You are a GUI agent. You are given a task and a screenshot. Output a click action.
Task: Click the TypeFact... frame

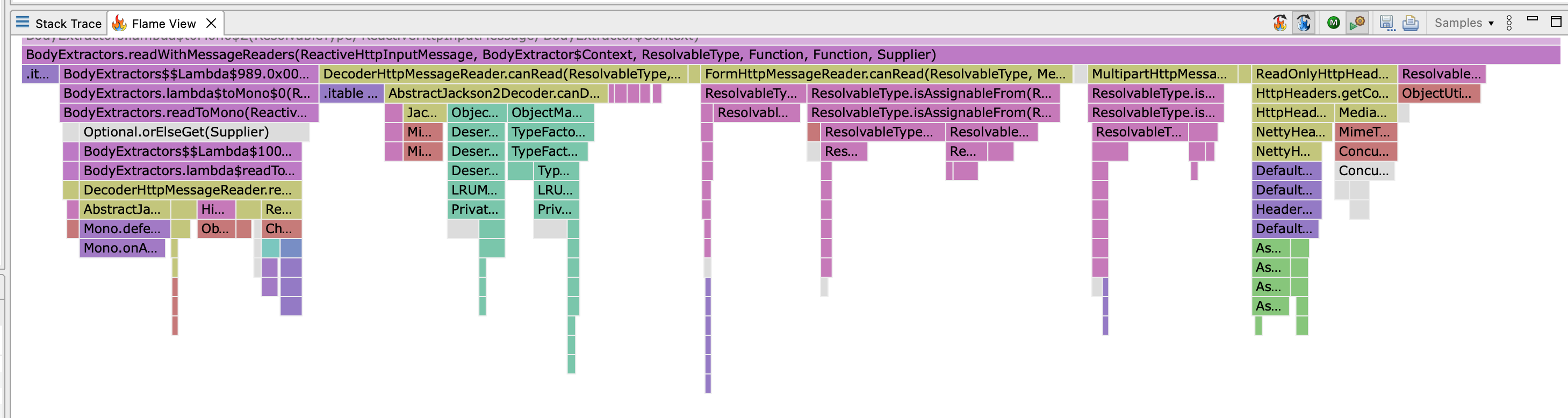(x=547, y=152)
